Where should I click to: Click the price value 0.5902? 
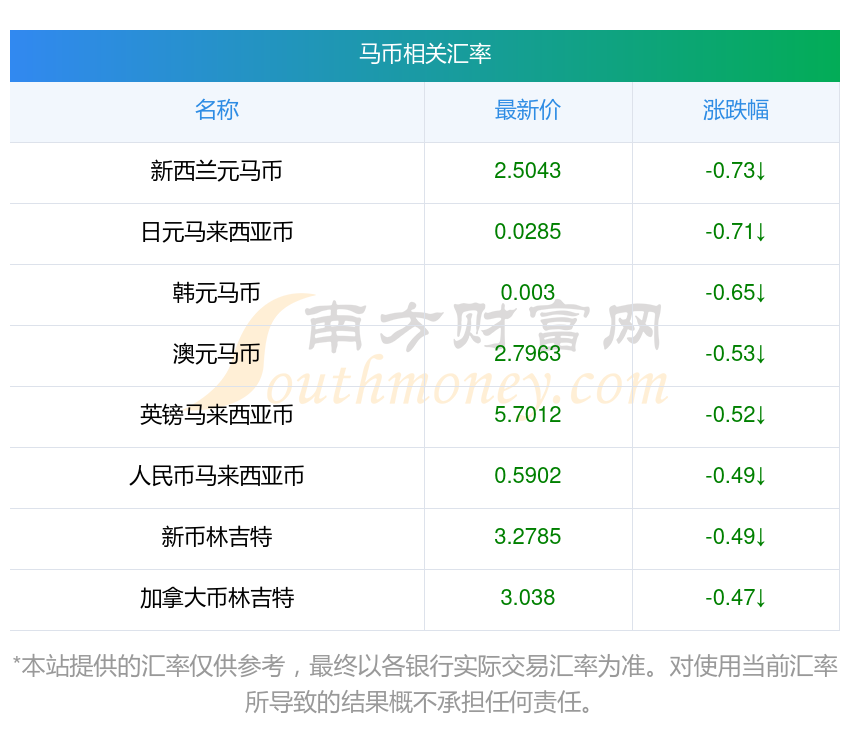point(527,476)
